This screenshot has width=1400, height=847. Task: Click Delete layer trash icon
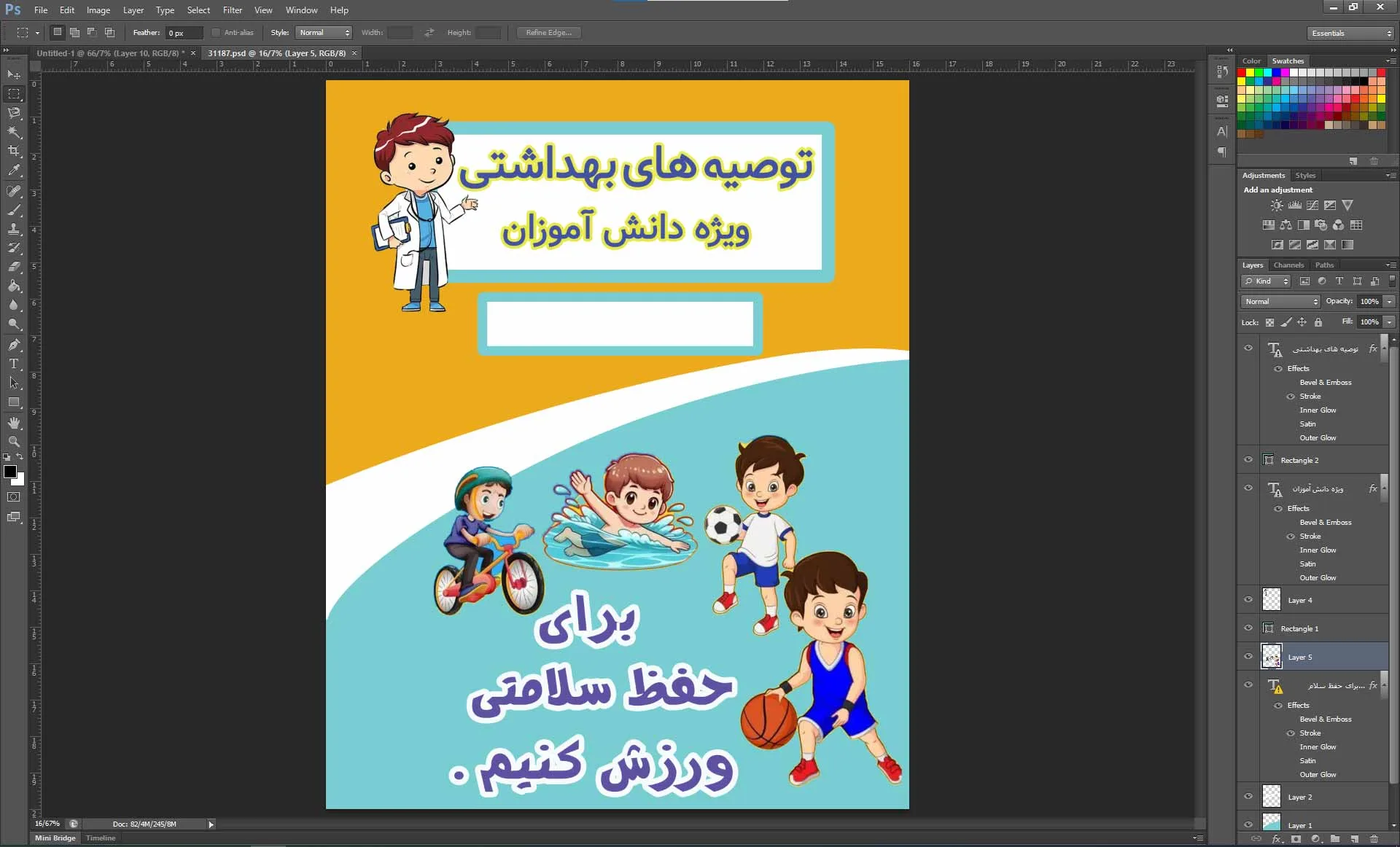(1374, 839)
